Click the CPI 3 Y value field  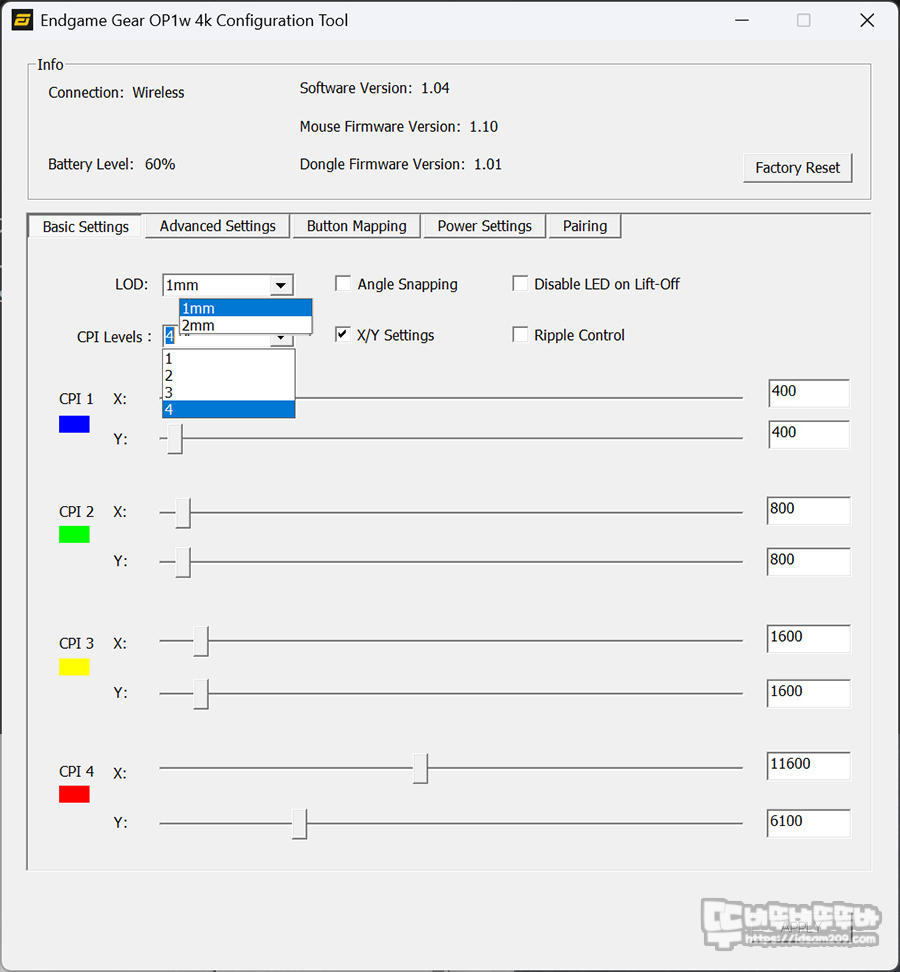[x=808, y=693]
